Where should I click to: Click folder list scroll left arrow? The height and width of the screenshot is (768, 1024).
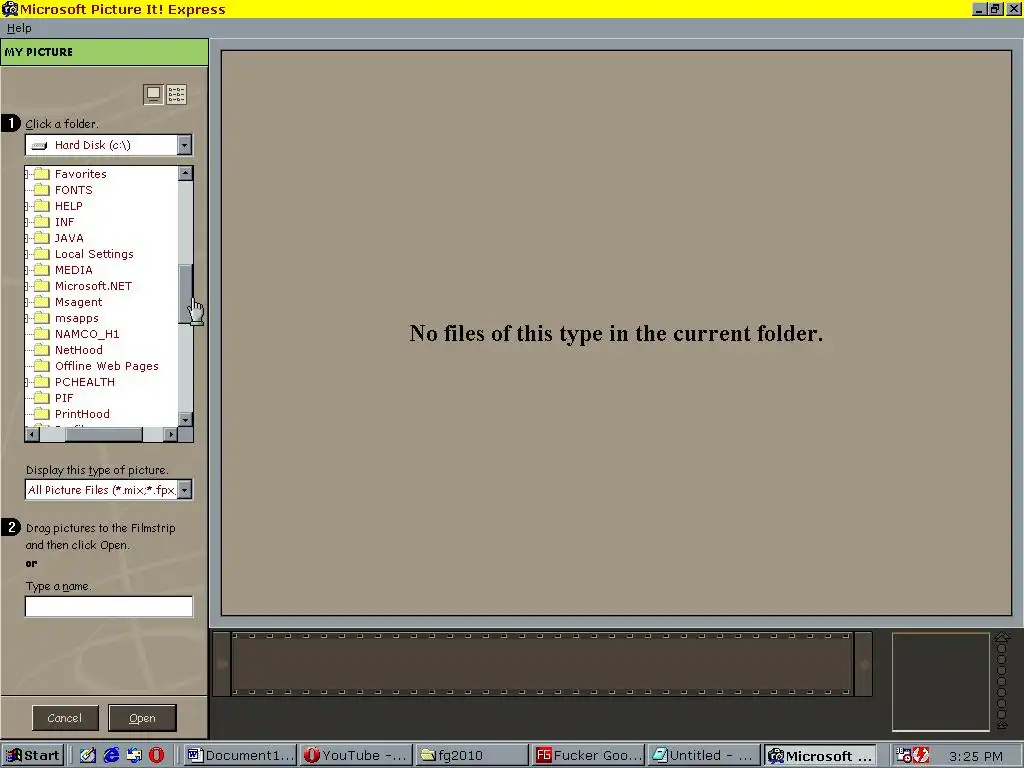click(32, 434)
